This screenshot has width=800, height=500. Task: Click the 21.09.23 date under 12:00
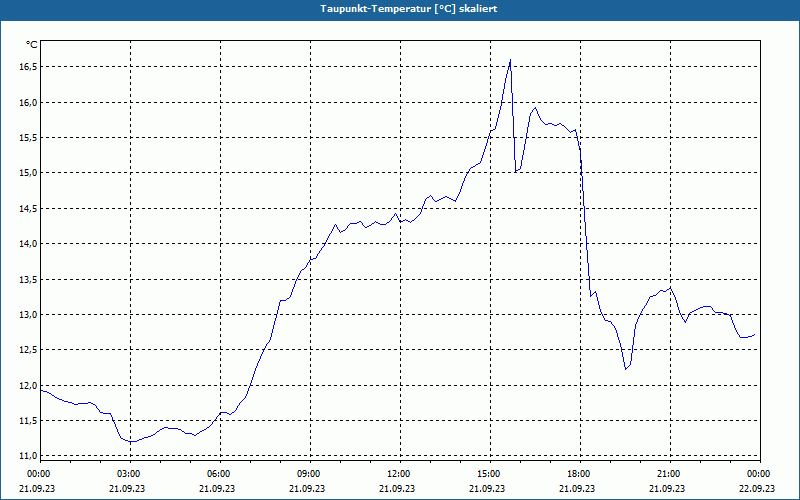coord(397,488)
